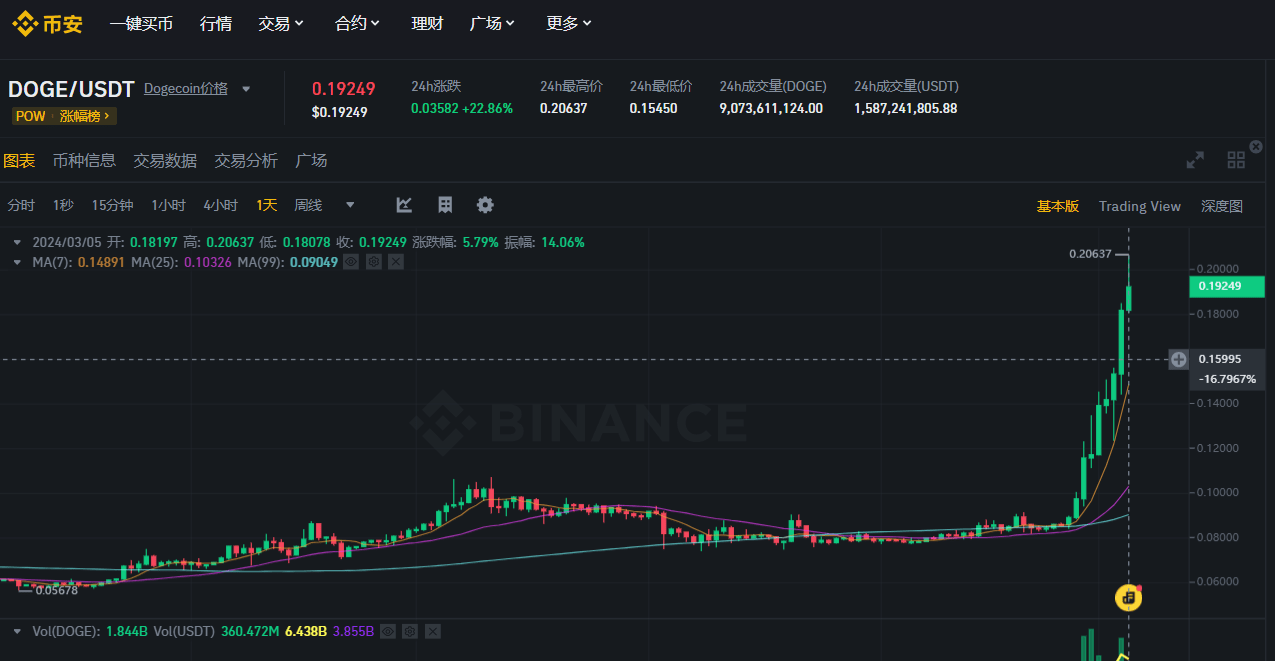The width and height of the screenshot is (1275, 661).
Task: Select the 4小时 interval
Action: [x=220, y=205]
